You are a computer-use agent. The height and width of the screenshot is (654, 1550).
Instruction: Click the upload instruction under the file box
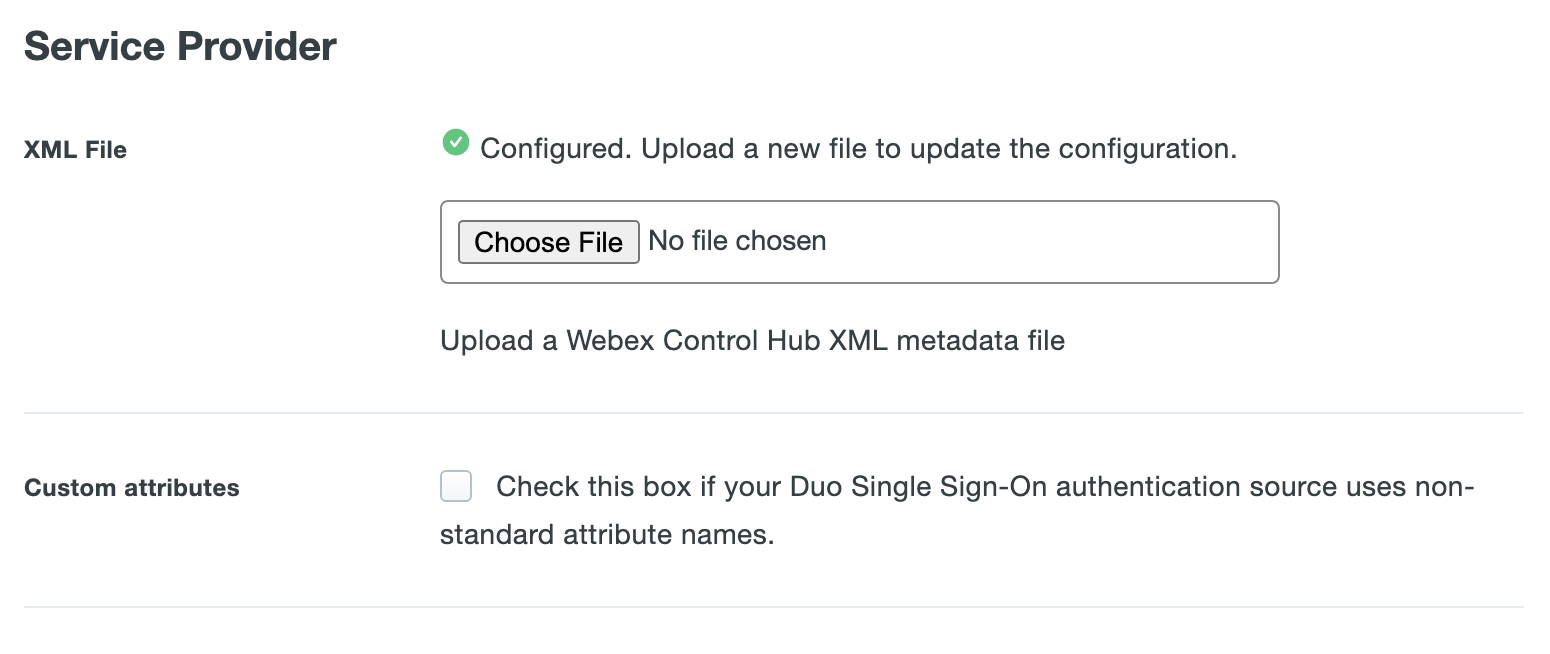(752, 340)
